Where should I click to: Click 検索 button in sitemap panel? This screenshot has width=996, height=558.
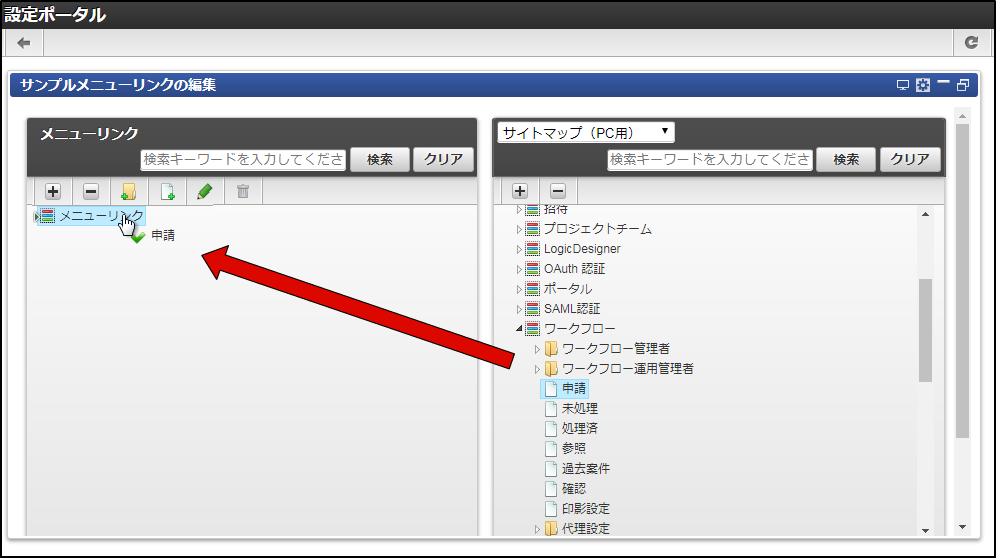pos(846,160)
